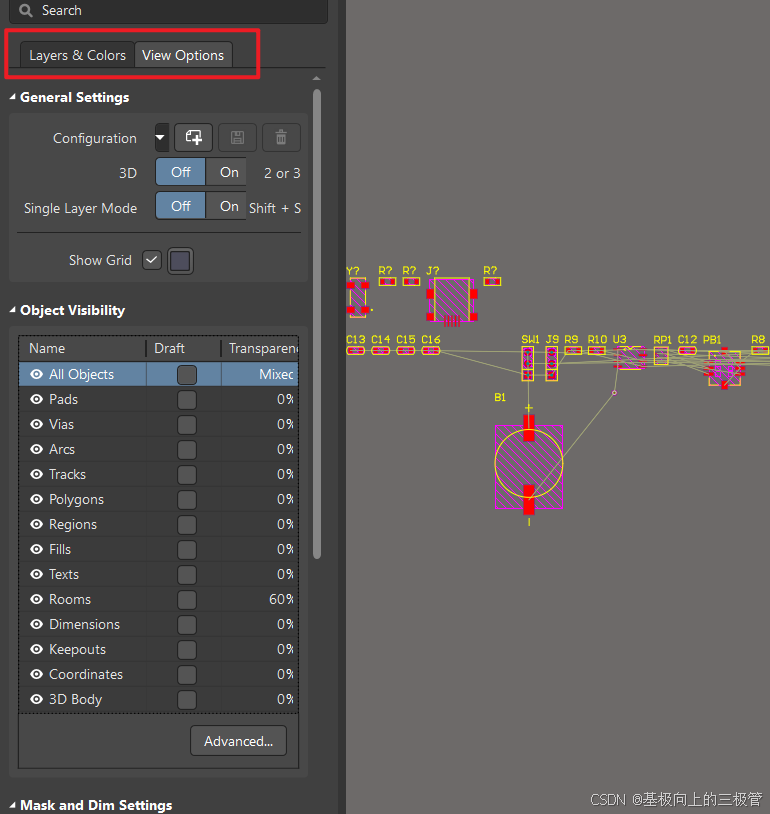The height and width of the screenshot is (814, 770).
Task: Click the Draft column header
Action: click(x=184, y=348)
